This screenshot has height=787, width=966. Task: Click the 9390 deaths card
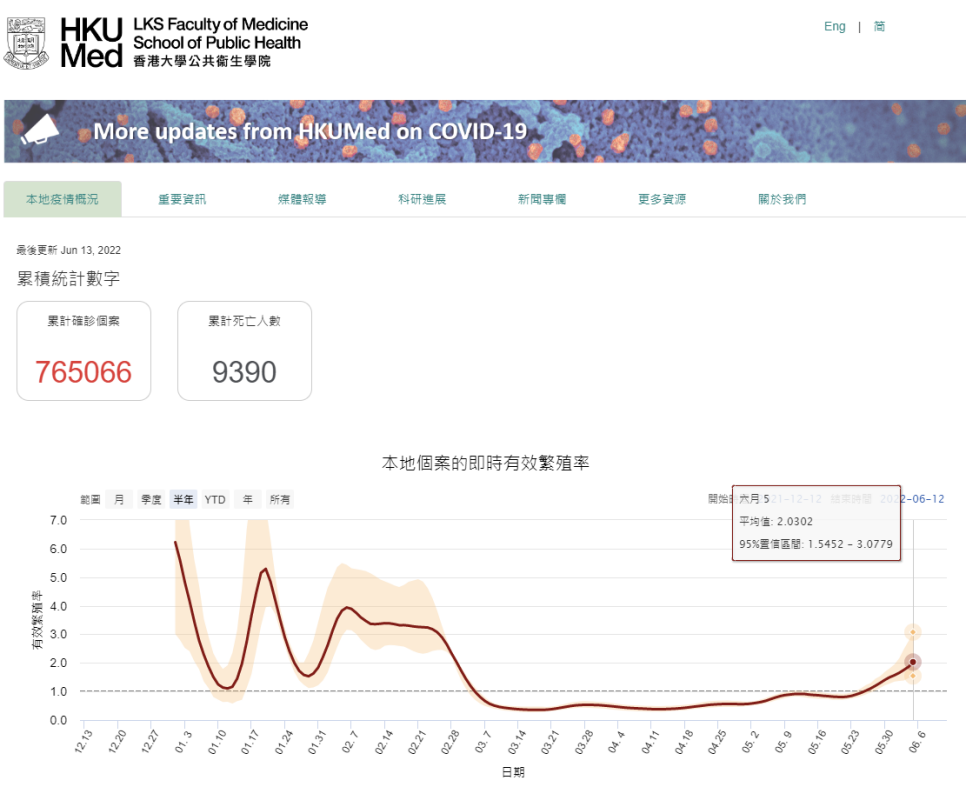click(245, 351)
